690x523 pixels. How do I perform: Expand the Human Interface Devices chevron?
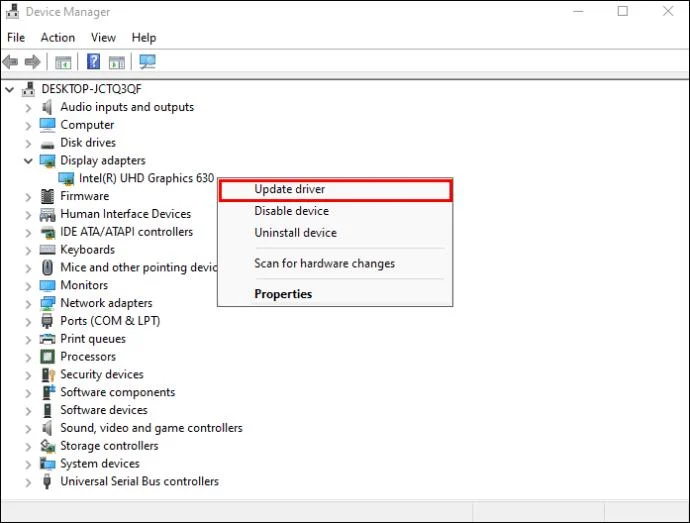[x=28, y=215]
